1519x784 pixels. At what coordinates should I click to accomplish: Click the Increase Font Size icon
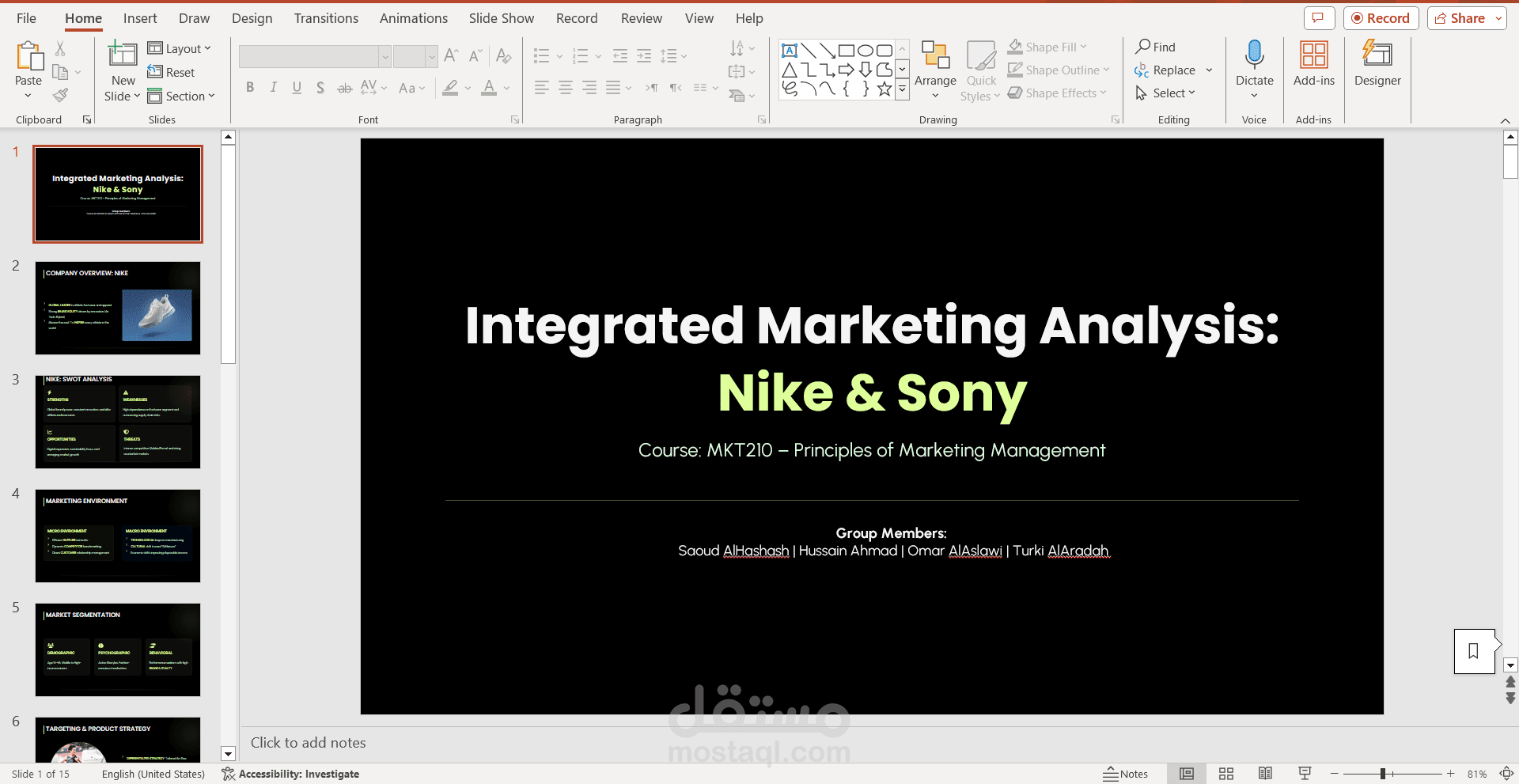pos(451,55)
